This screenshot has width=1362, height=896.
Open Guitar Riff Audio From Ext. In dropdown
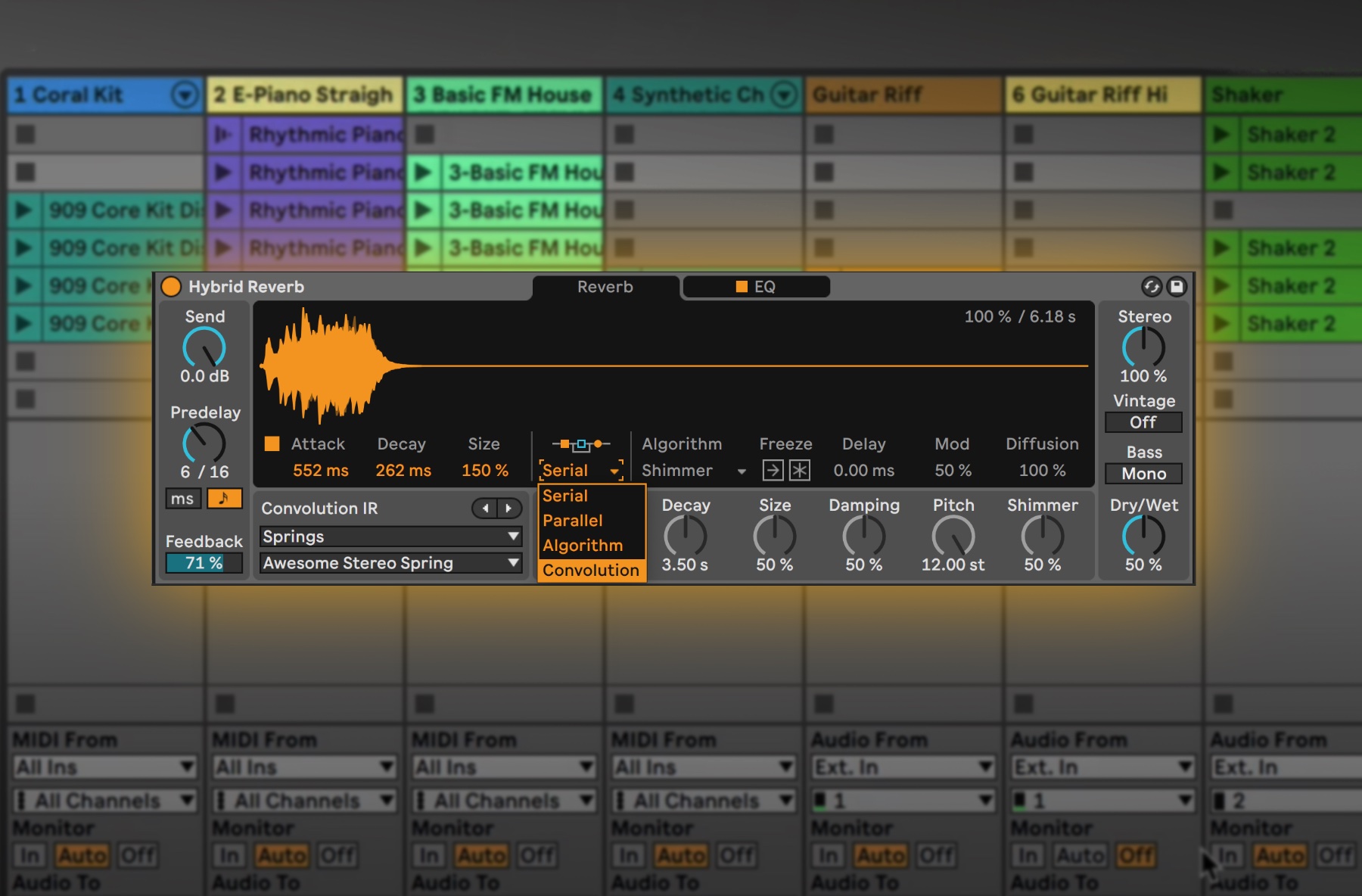click(904, 767)
